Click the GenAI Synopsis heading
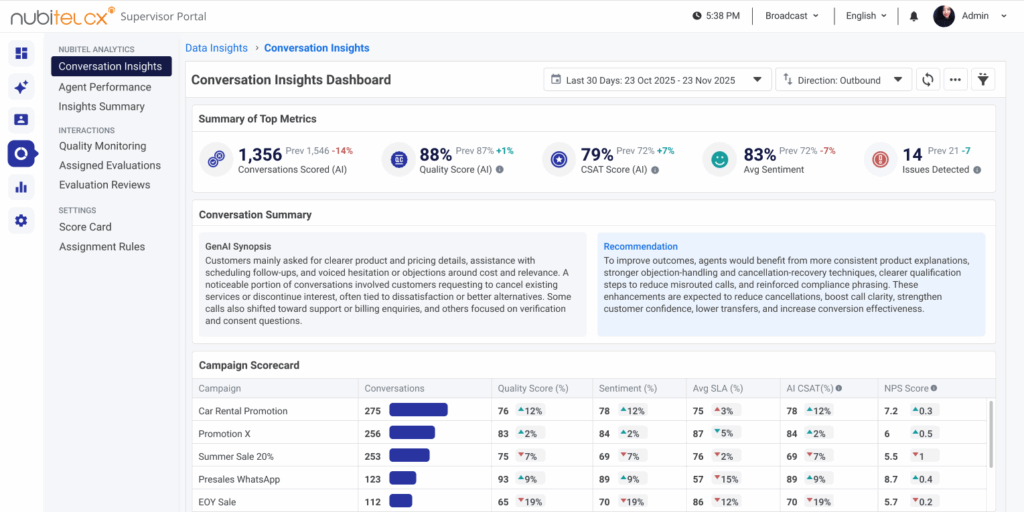The height and width of the screenshot is (512, 1024). [x=238, y=246]
